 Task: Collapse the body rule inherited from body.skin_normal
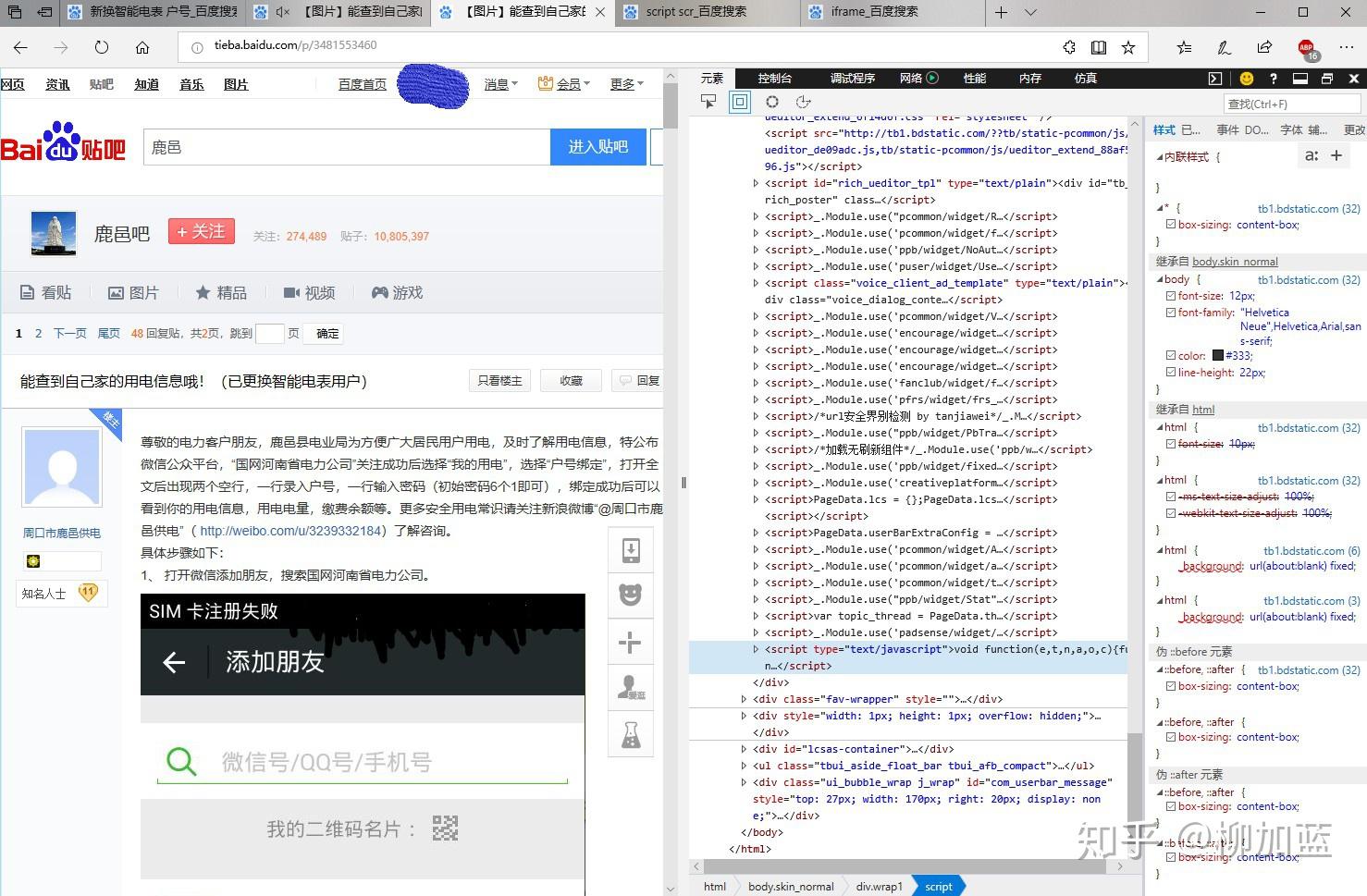(x=1159, y=279)
